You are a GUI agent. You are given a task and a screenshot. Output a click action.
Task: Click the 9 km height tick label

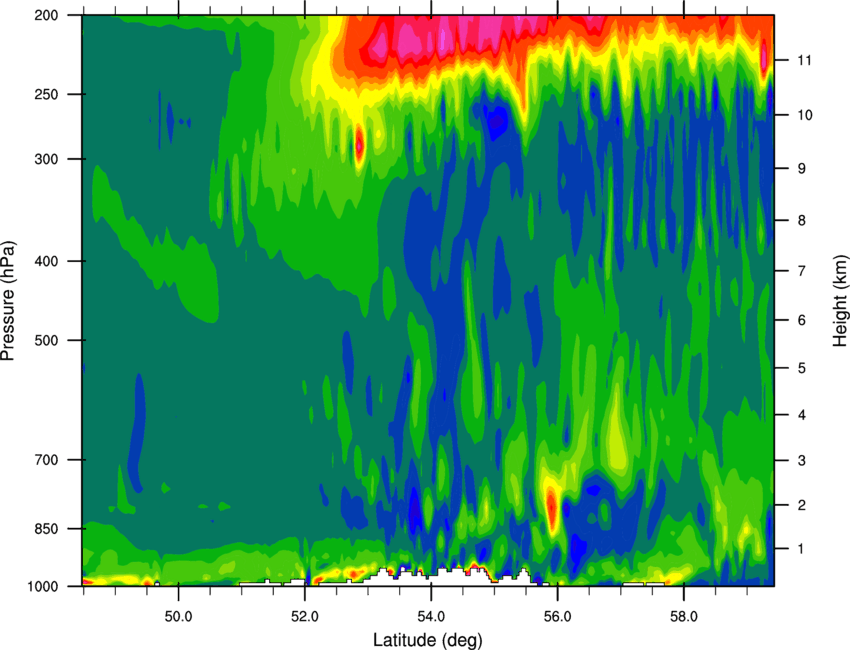click(x=801, y=169)
